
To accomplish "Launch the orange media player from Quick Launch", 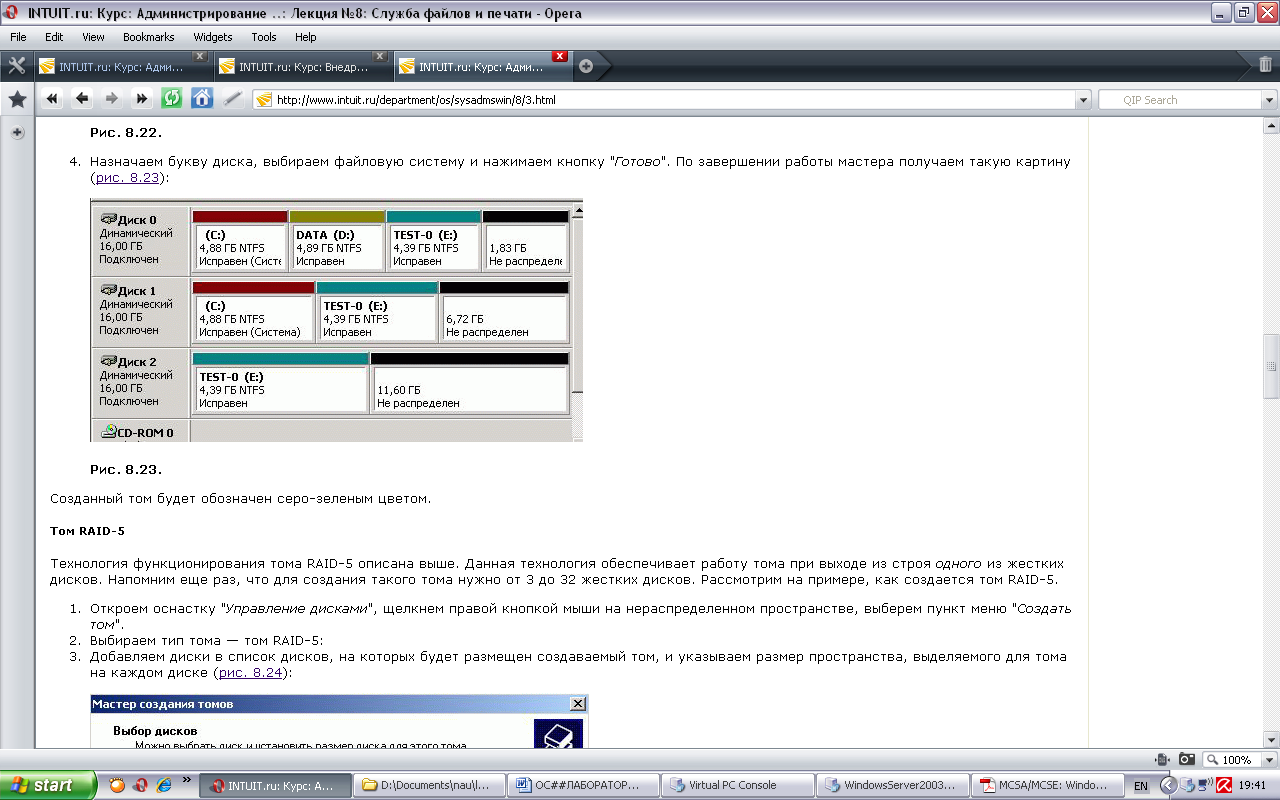I will point(117,785).
